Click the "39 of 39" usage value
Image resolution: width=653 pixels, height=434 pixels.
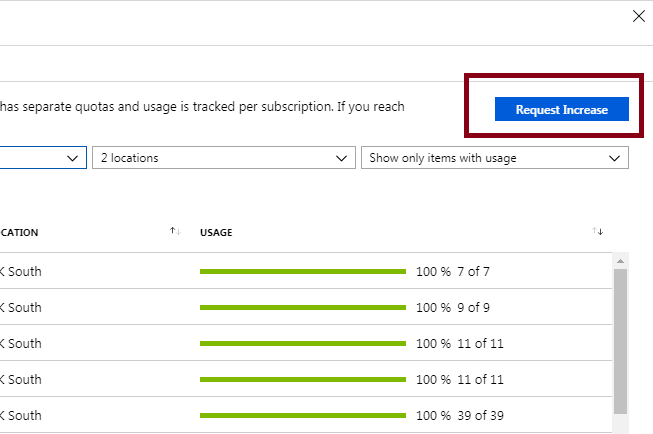pyautogui.click(x=480, y=415)
